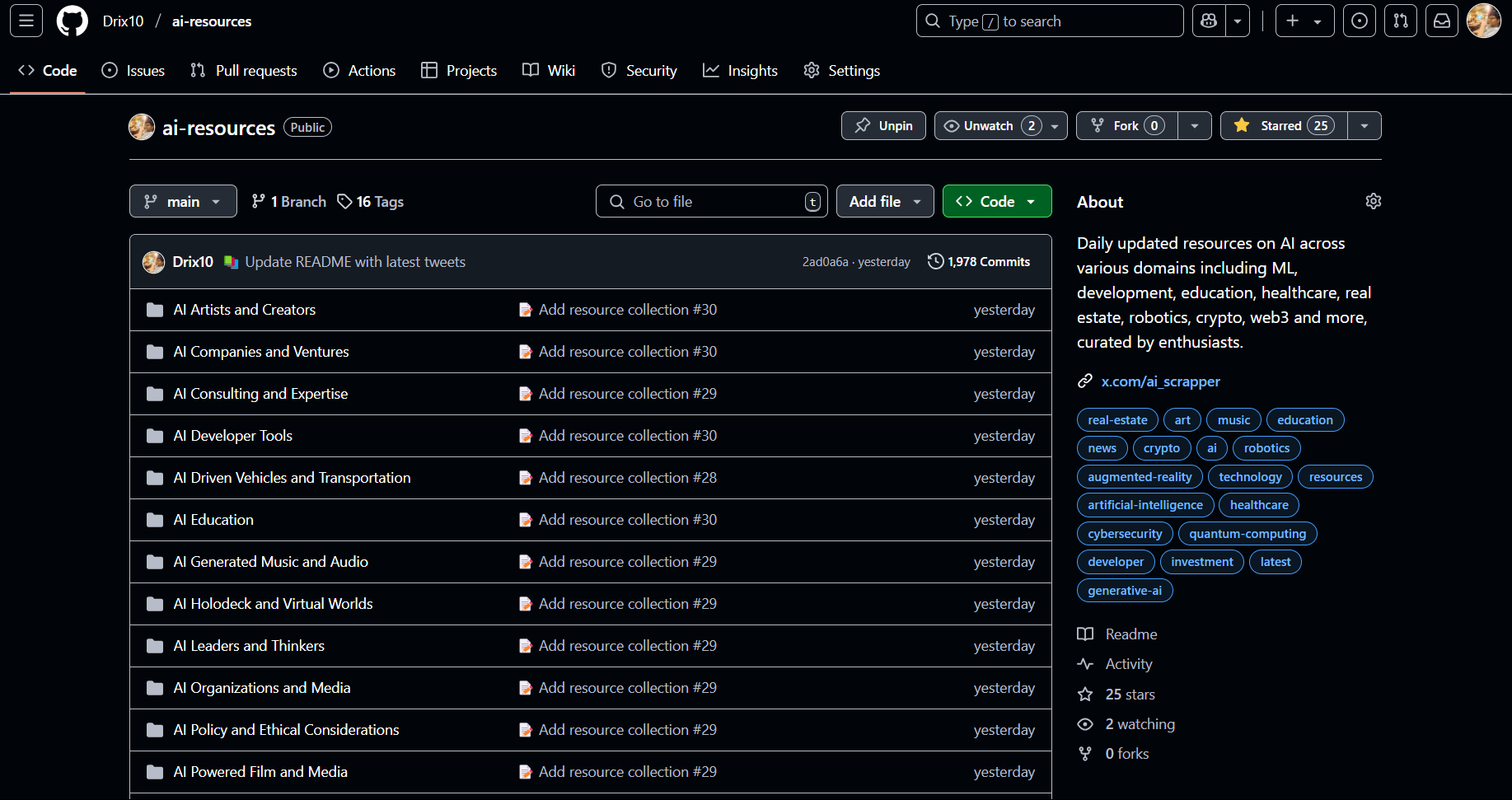Open the user profile avatar menu
The width and height of the screenshot is (1512, 800).
(1484, 21)
